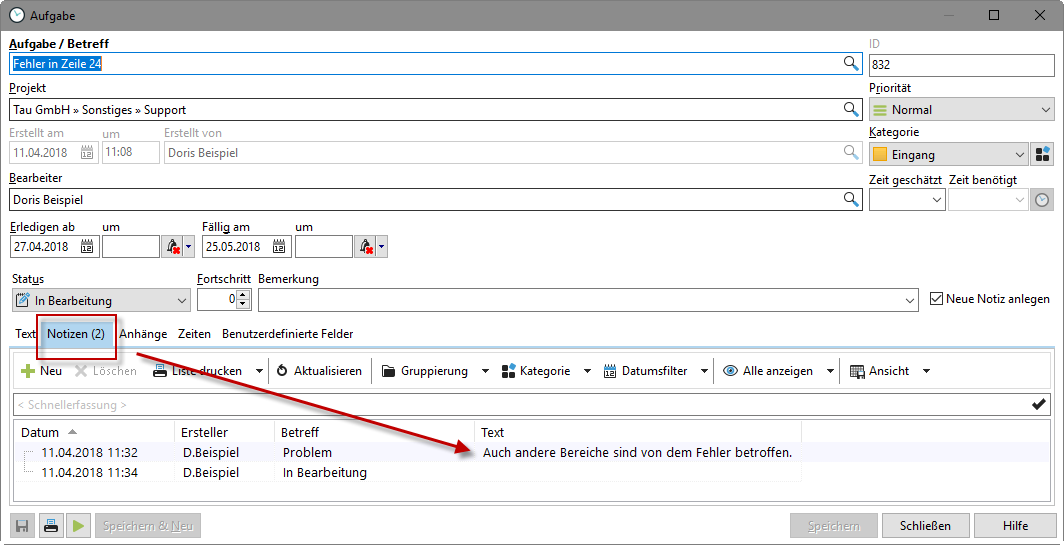Viewport: 1064px width, 545px height.
Task: Click the category manager icon beside Eingang
Action: (1042, 155)
